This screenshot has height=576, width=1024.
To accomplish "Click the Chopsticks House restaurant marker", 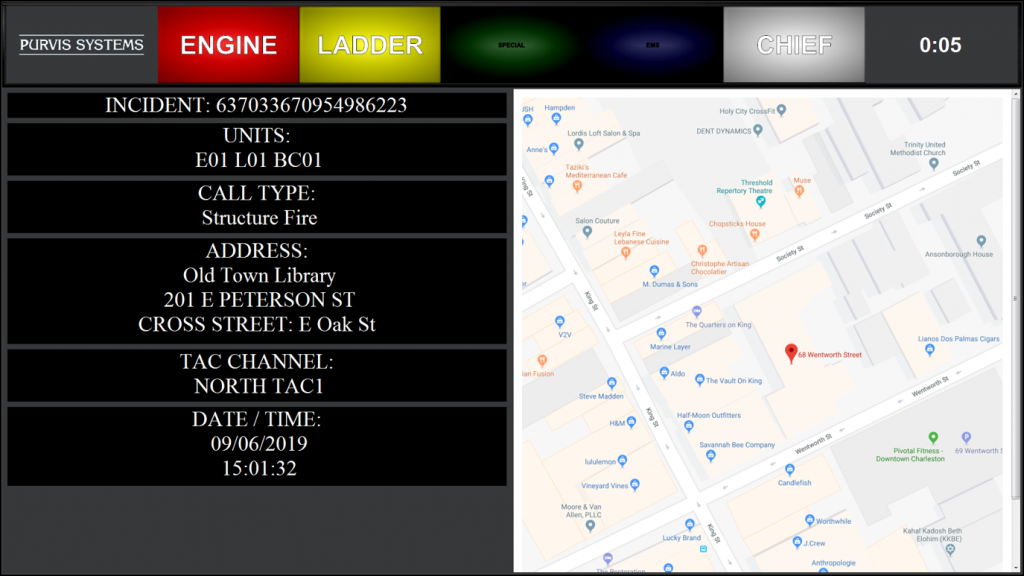I will click(x=756, y=233).
